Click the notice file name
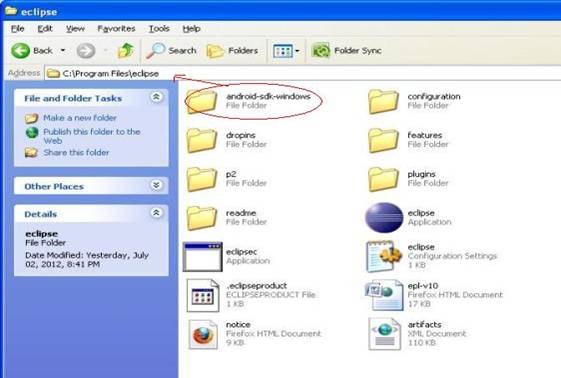The height and width of the screenshot is (378, 561). point(238,324)
